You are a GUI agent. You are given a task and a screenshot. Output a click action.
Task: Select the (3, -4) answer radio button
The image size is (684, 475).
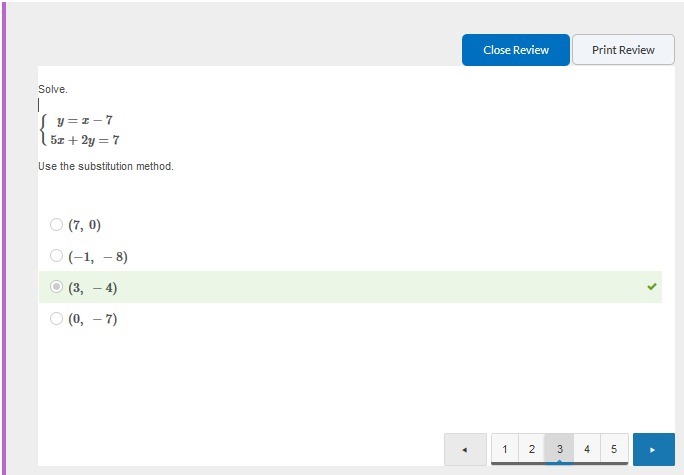pos(56,288)
